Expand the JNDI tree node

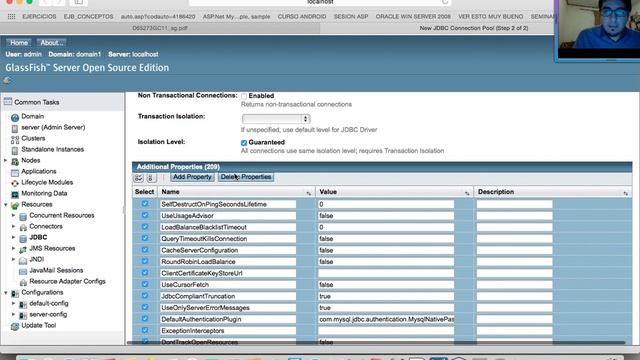tap(13, 259)
